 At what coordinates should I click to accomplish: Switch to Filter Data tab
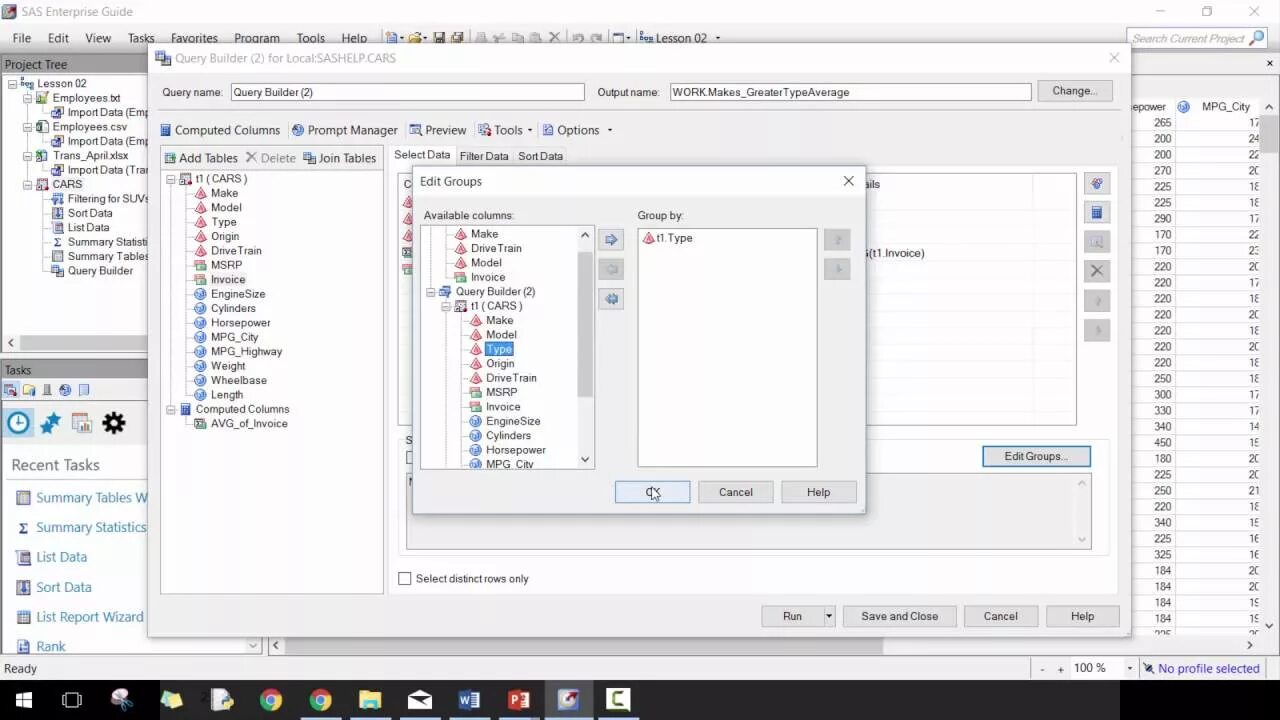click(x=484, y=156)
